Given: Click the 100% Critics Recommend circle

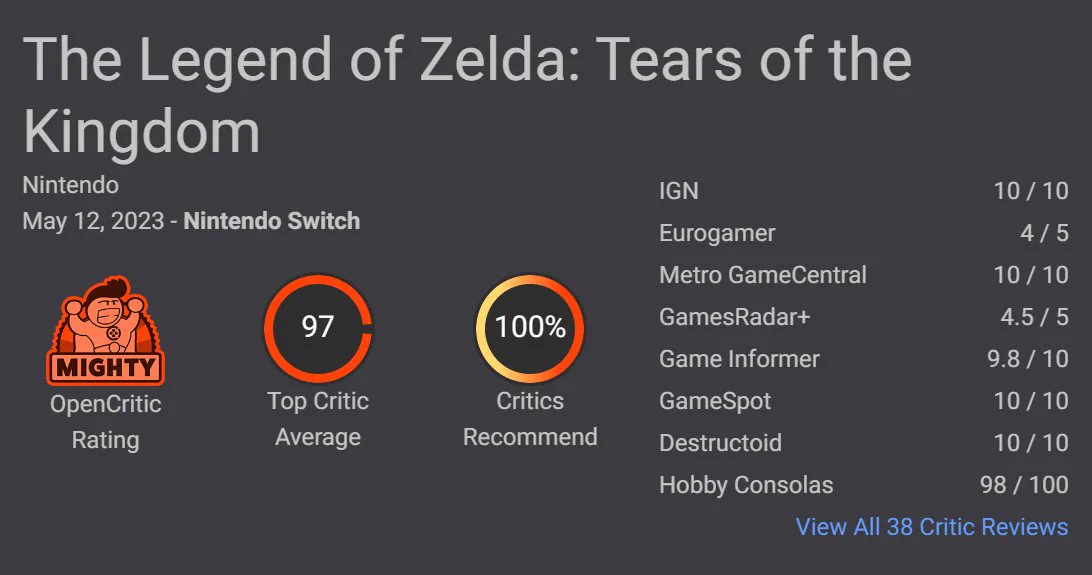Looking at the screenshot, I should [530, 328].
